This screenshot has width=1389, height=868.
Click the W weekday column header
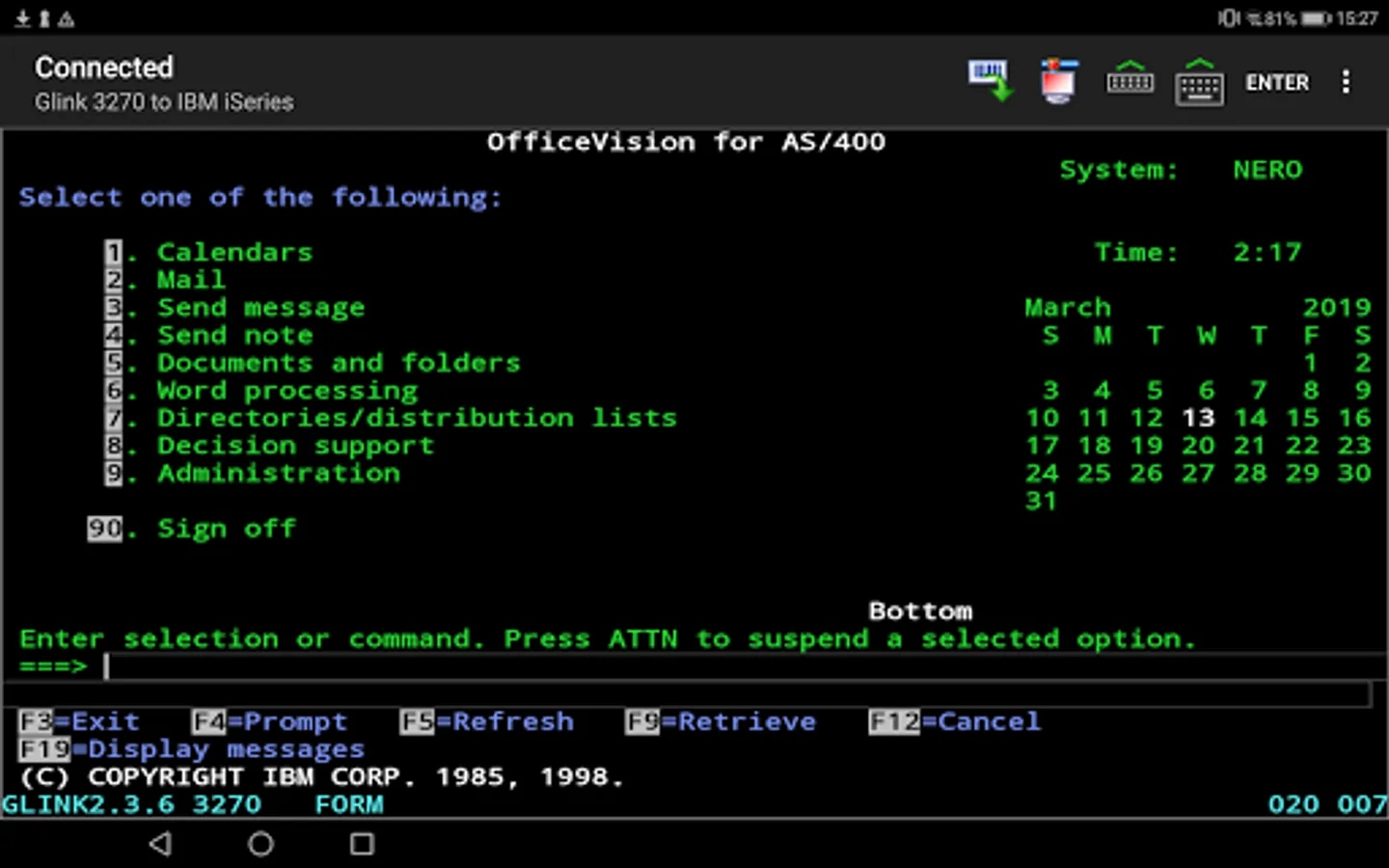1207,336
